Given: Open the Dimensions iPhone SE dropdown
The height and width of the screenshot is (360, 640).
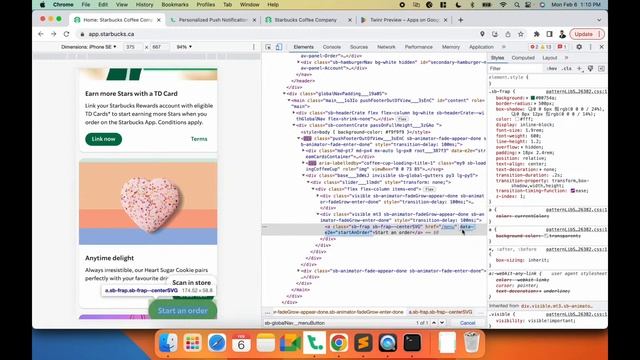Looking at the screenshot, I should (89, 47).
